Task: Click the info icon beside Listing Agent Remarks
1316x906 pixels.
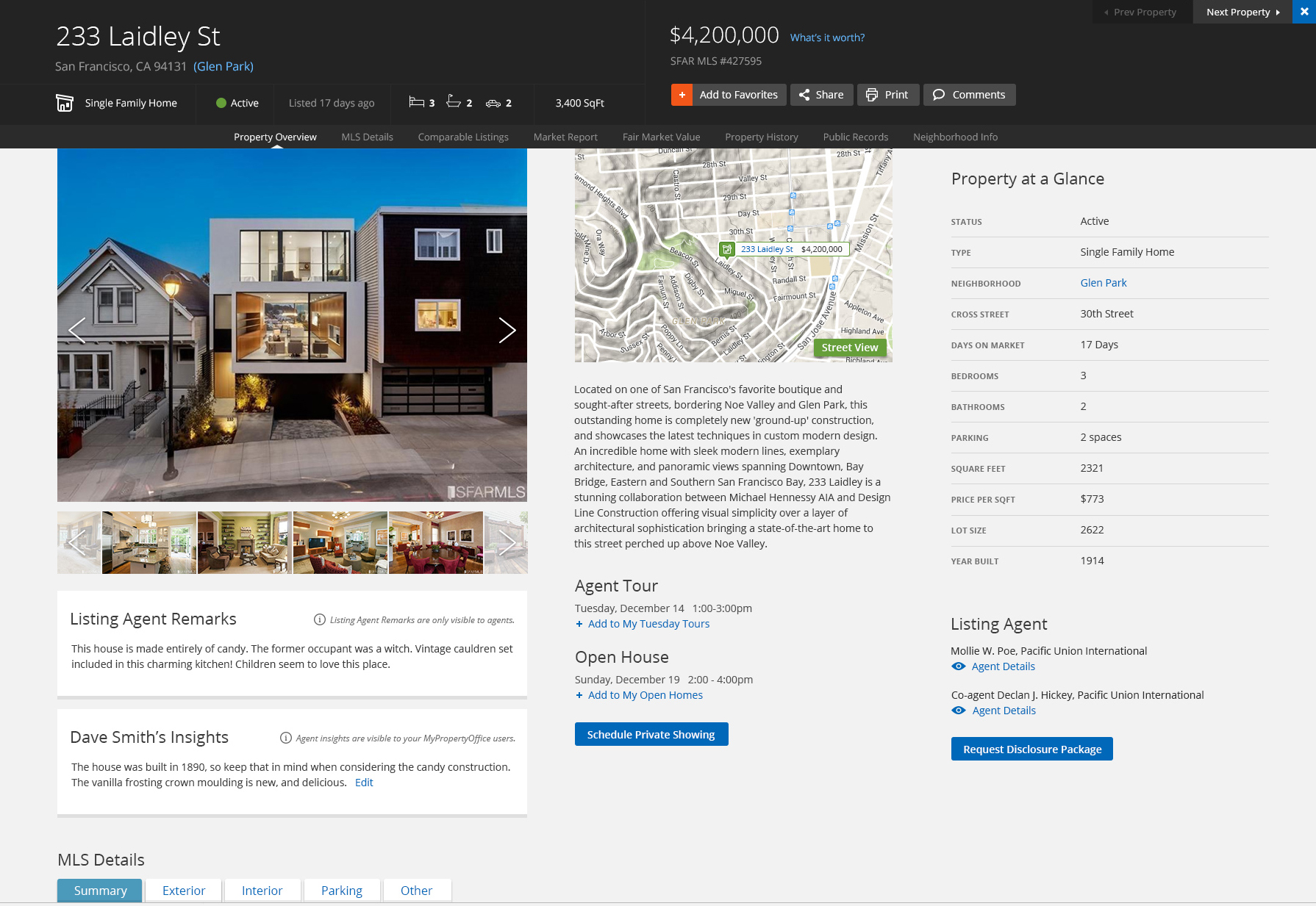Action: tap(320, 619)
